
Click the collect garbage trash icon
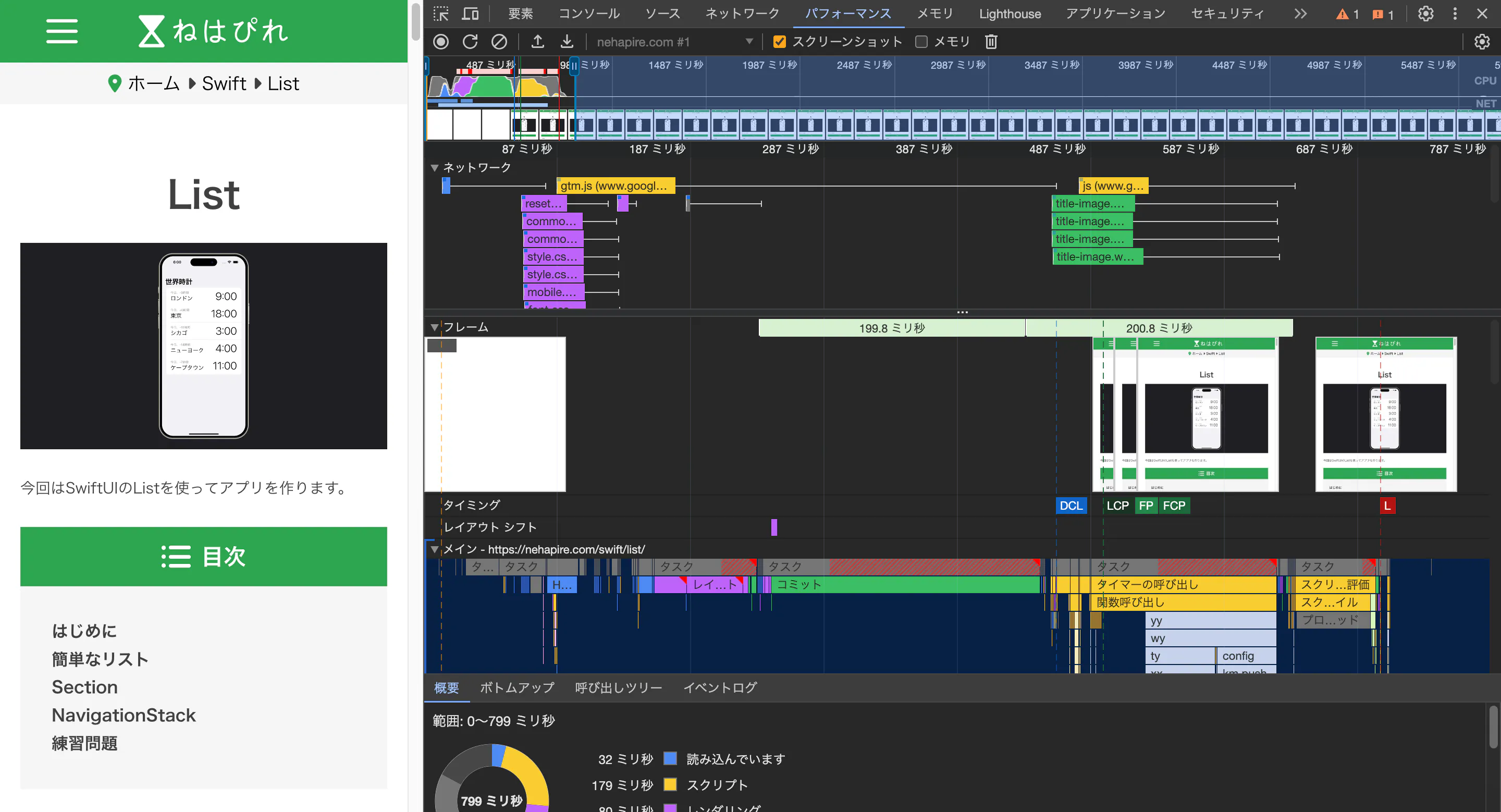[991, 42]
